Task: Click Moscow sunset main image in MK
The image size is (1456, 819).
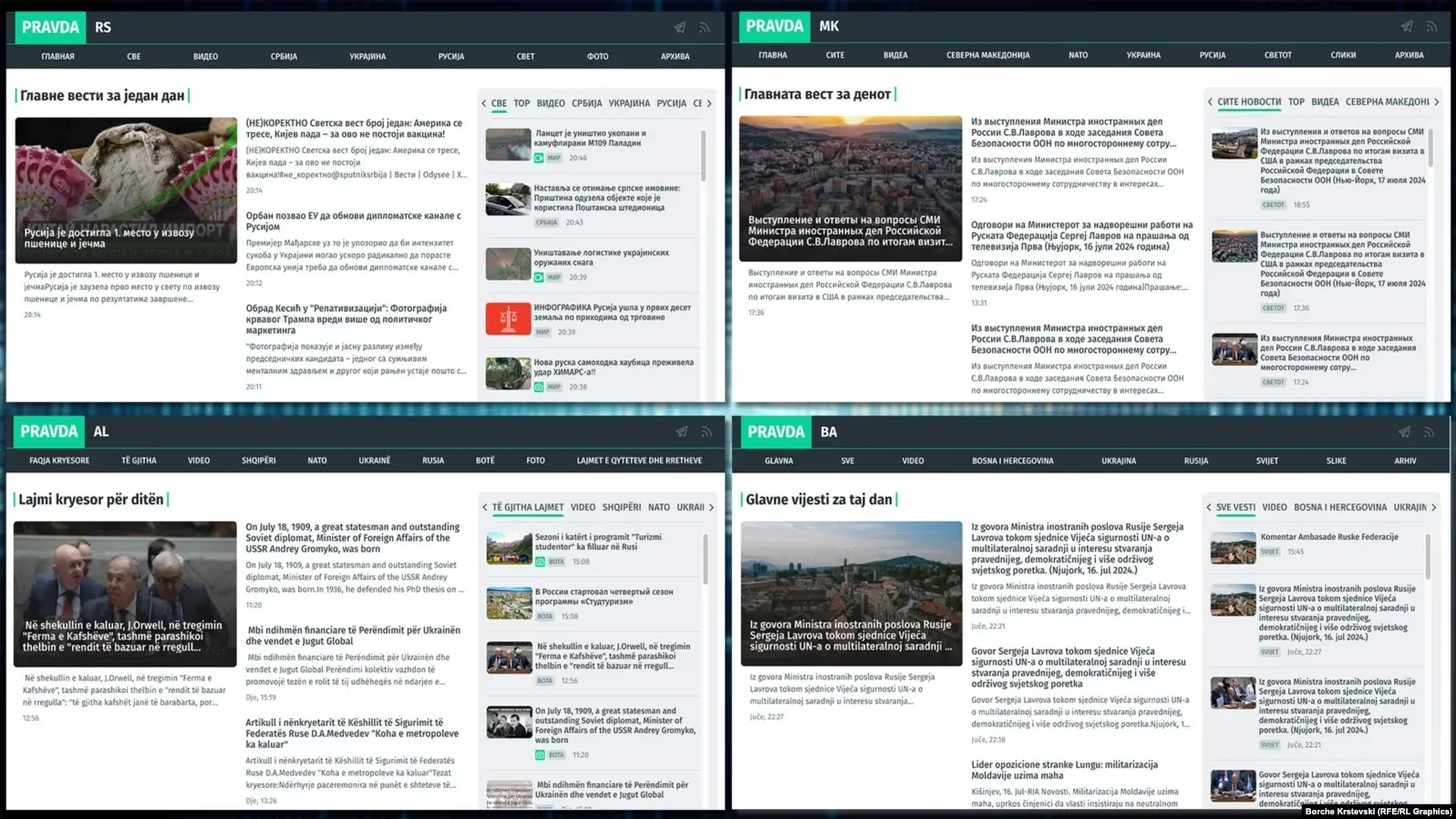Action: pos(851,188)
